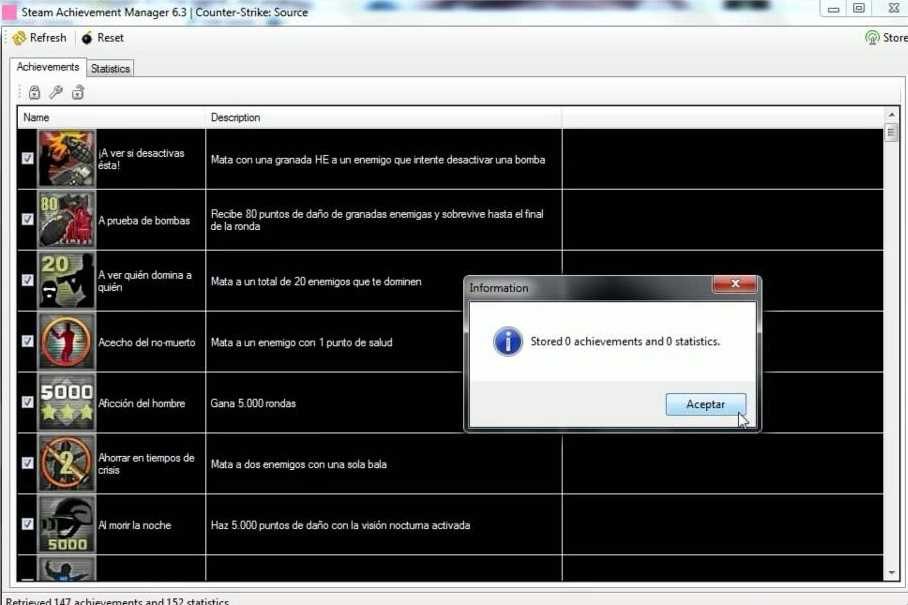Image resolution: width=908 pixels, height=605 pixels.
Task: Uncheck the '¡A ver si desactivas ésta!' checkbox
Action: point(28,159)
